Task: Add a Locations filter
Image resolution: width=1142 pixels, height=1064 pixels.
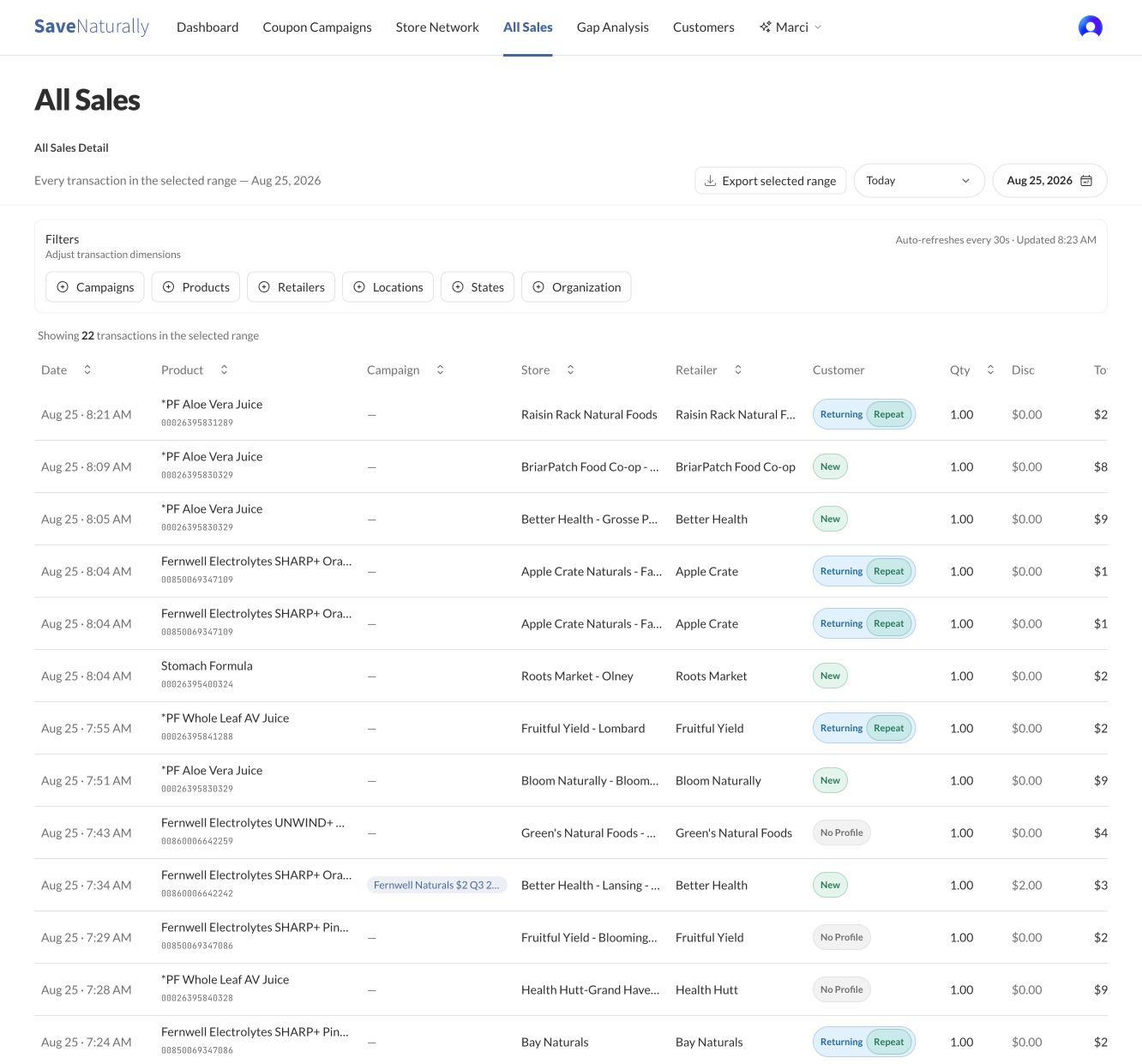Action: (388, 287)
